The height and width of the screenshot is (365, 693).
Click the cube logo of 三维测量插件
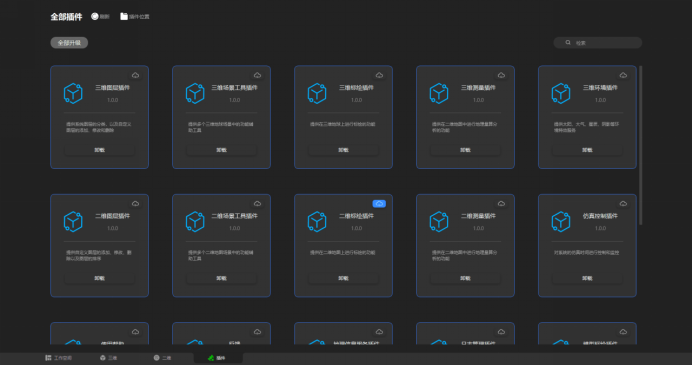click(x=439, y=93)
